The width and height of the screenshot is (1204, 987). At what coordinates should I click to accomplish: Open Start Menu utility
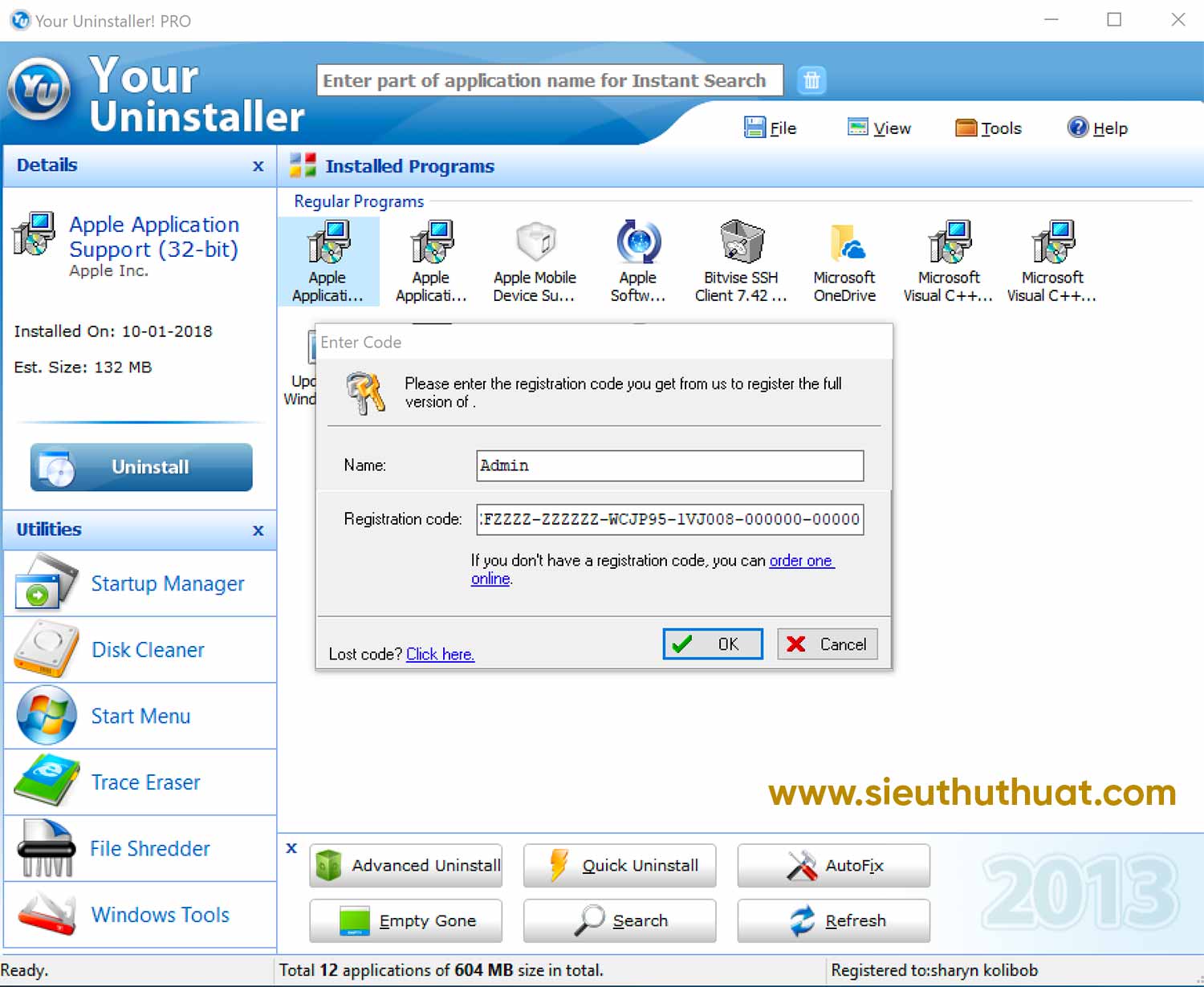(x=140, y=716)
